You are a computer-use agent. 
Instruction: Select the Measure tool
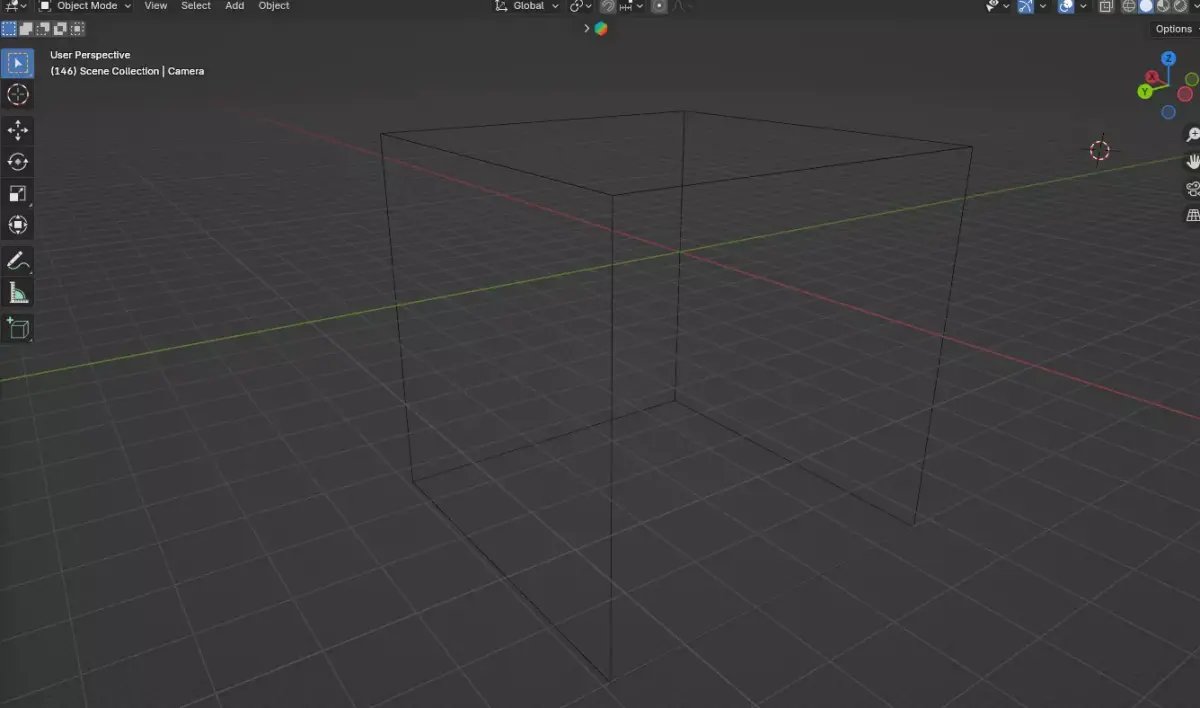coord(18,293)
